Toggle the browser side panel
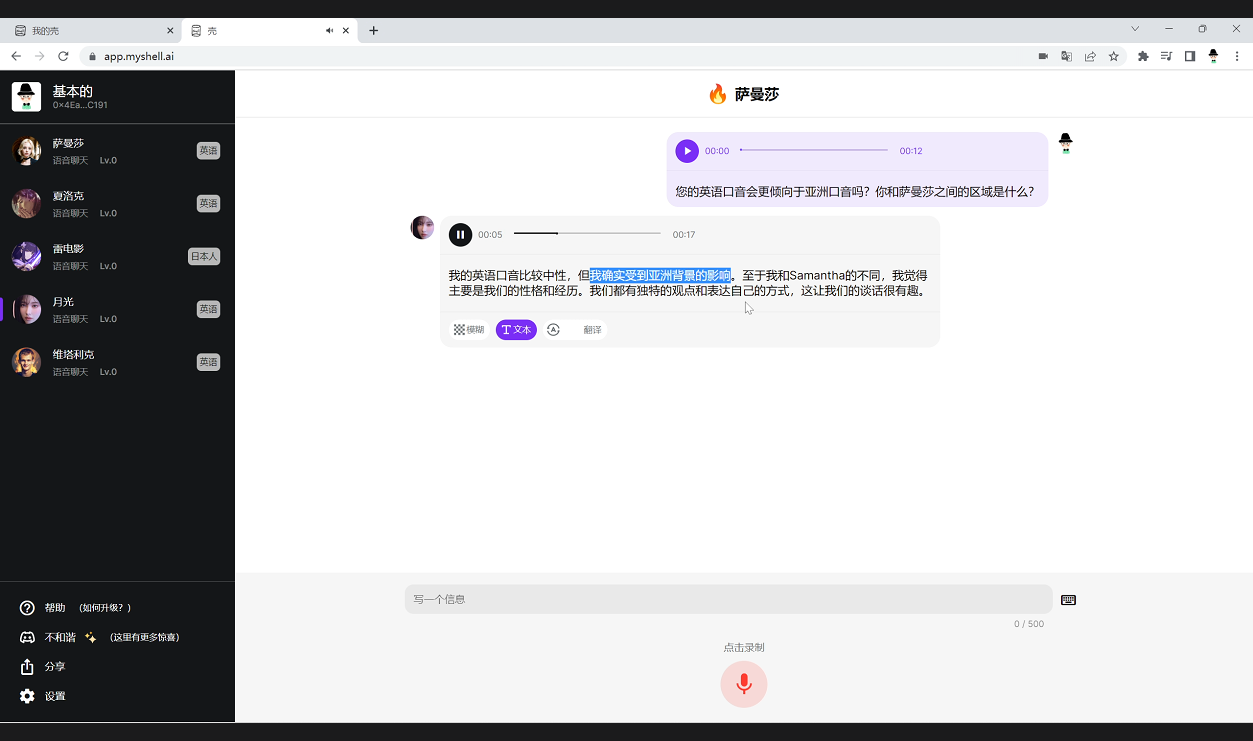 point(1190,56)
